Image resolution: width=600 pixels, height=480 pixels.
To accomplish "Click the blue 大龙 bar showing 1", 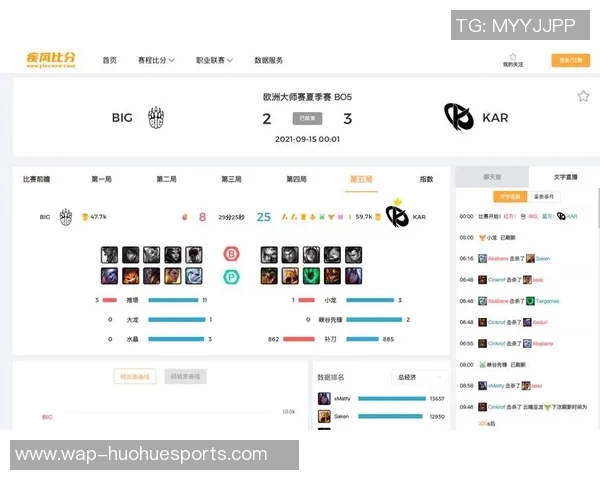I will click(x=177, y=320).
